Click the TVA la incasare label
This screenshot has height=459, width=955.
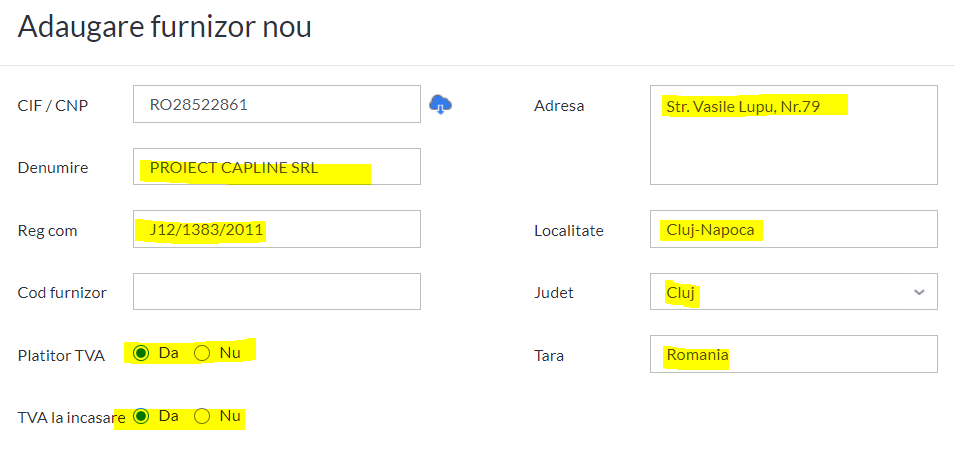(71, 418)
